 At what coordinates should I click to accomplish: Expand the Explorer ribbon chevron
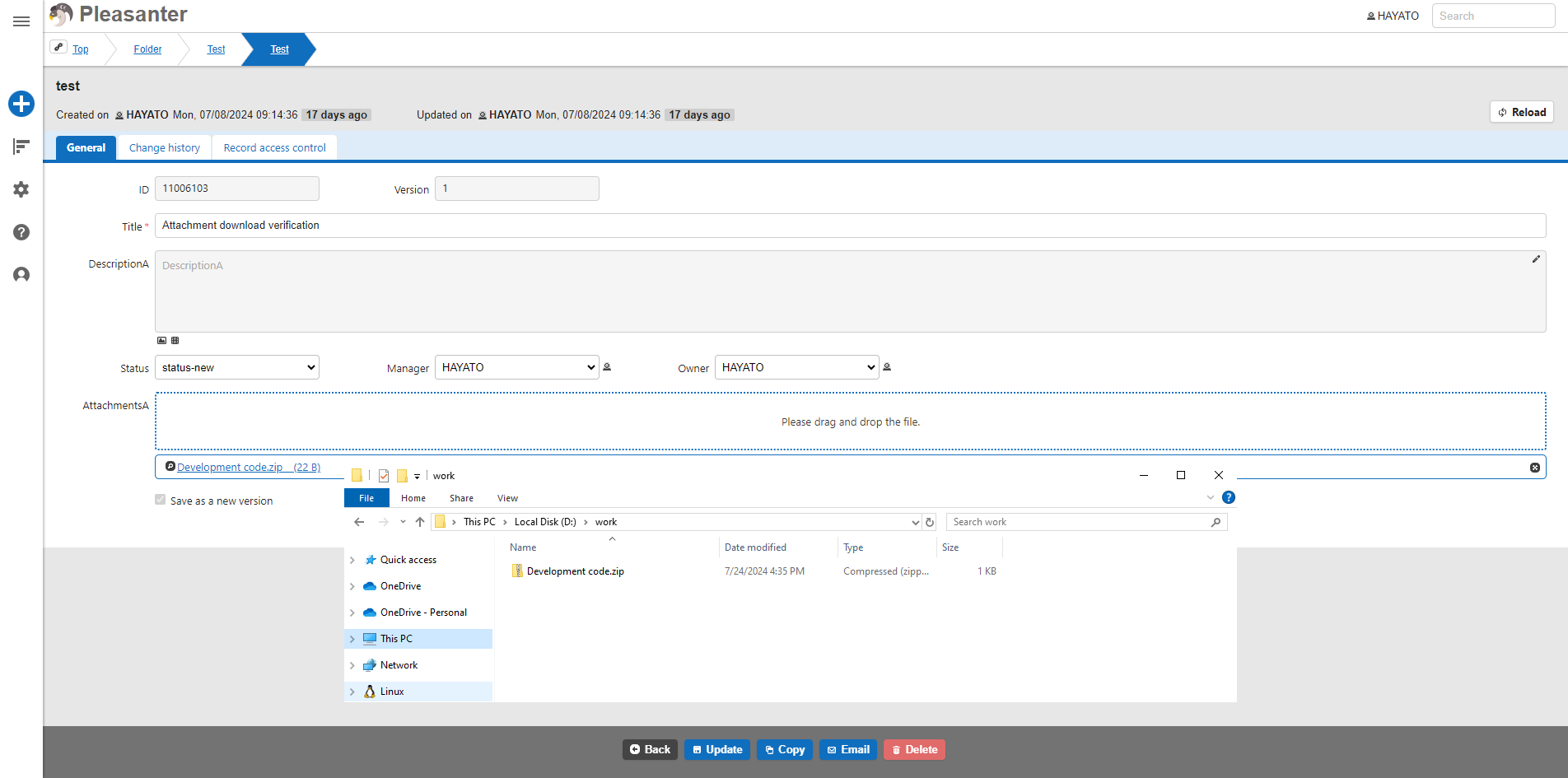(x=1210, y=497)
